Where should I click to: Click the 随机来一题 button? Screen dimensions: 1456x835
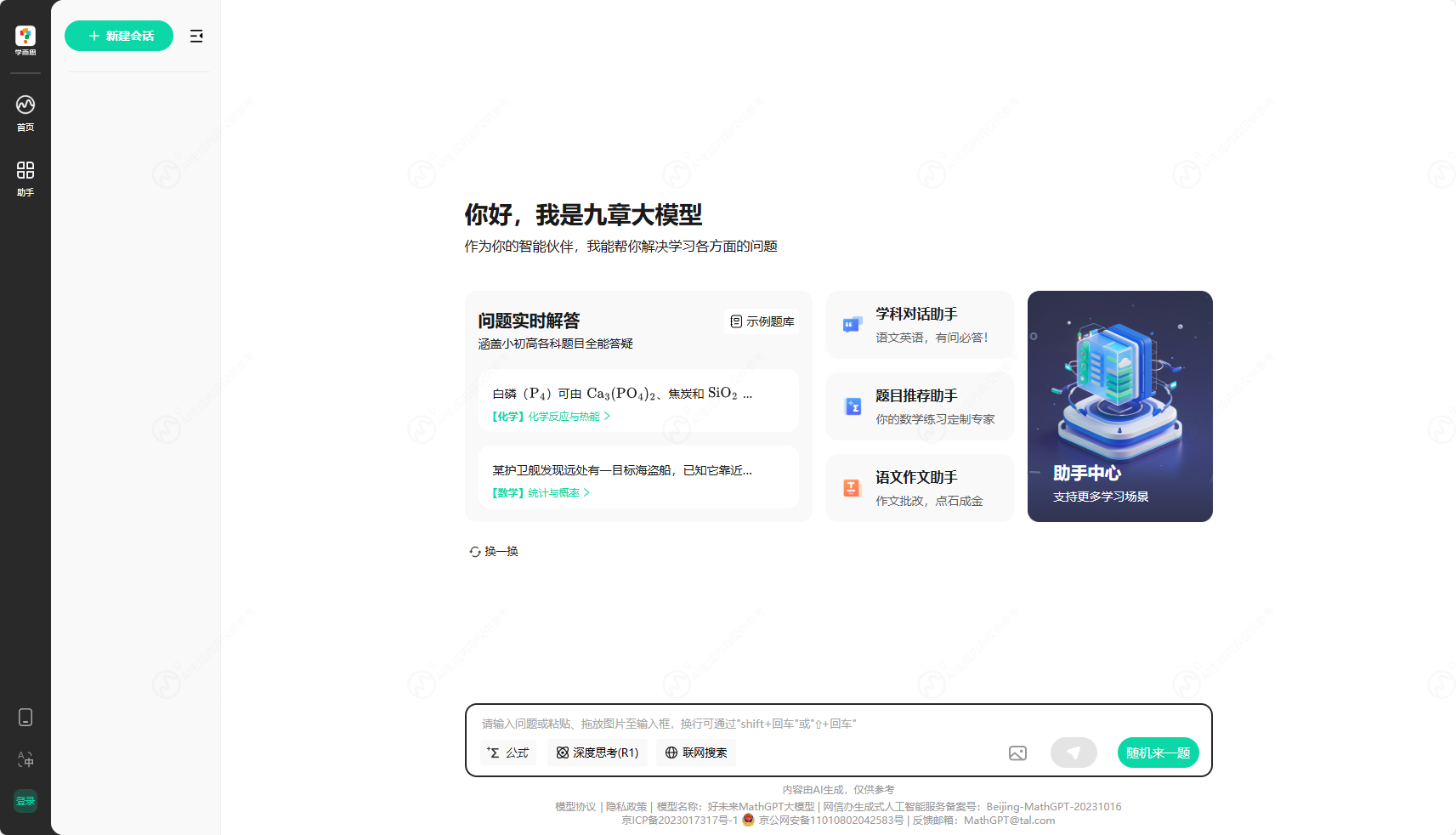[1158, 753]
